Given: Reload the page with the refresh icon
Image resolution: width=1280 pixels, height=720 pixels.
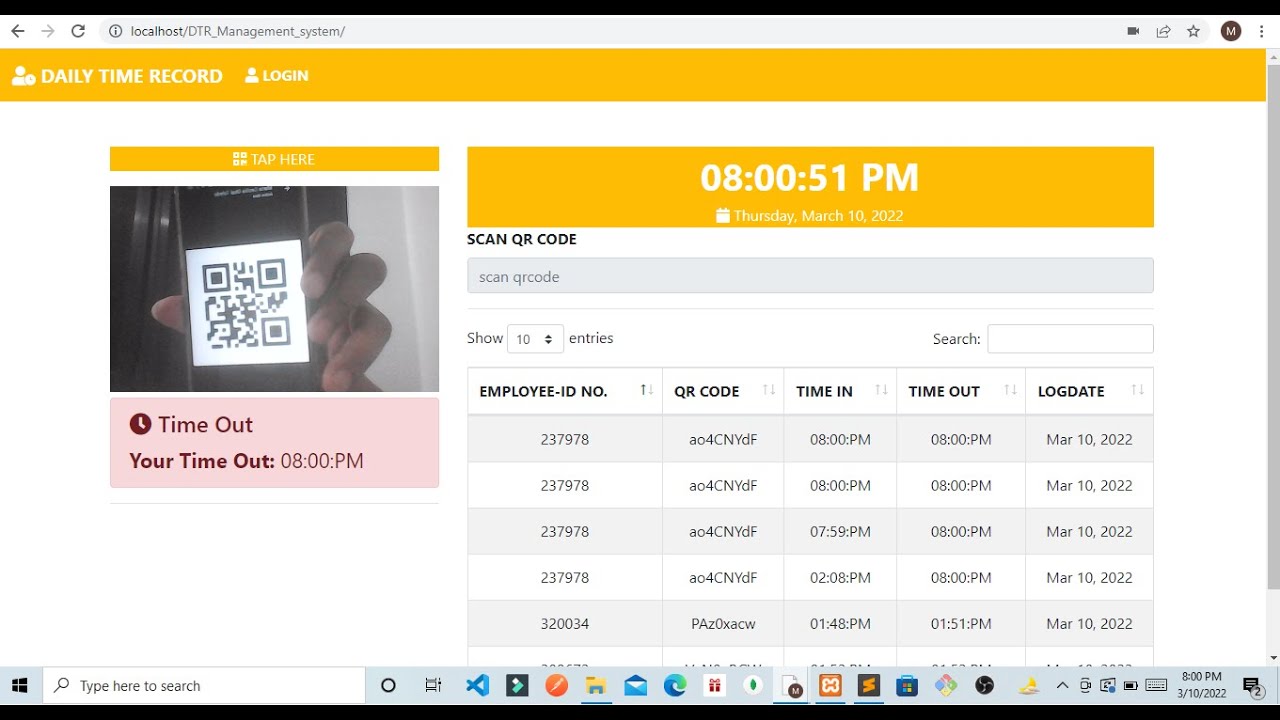Looking at the screenshot, I should [x=78, y=31].
